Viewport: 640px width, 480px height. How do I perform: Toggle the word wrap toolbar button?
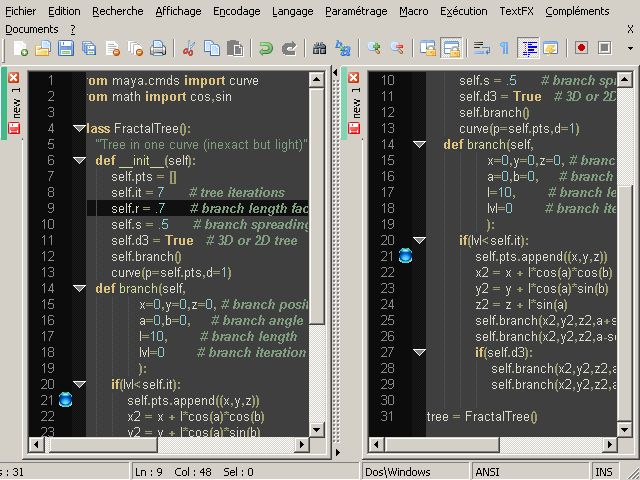[x=480, y=48]
